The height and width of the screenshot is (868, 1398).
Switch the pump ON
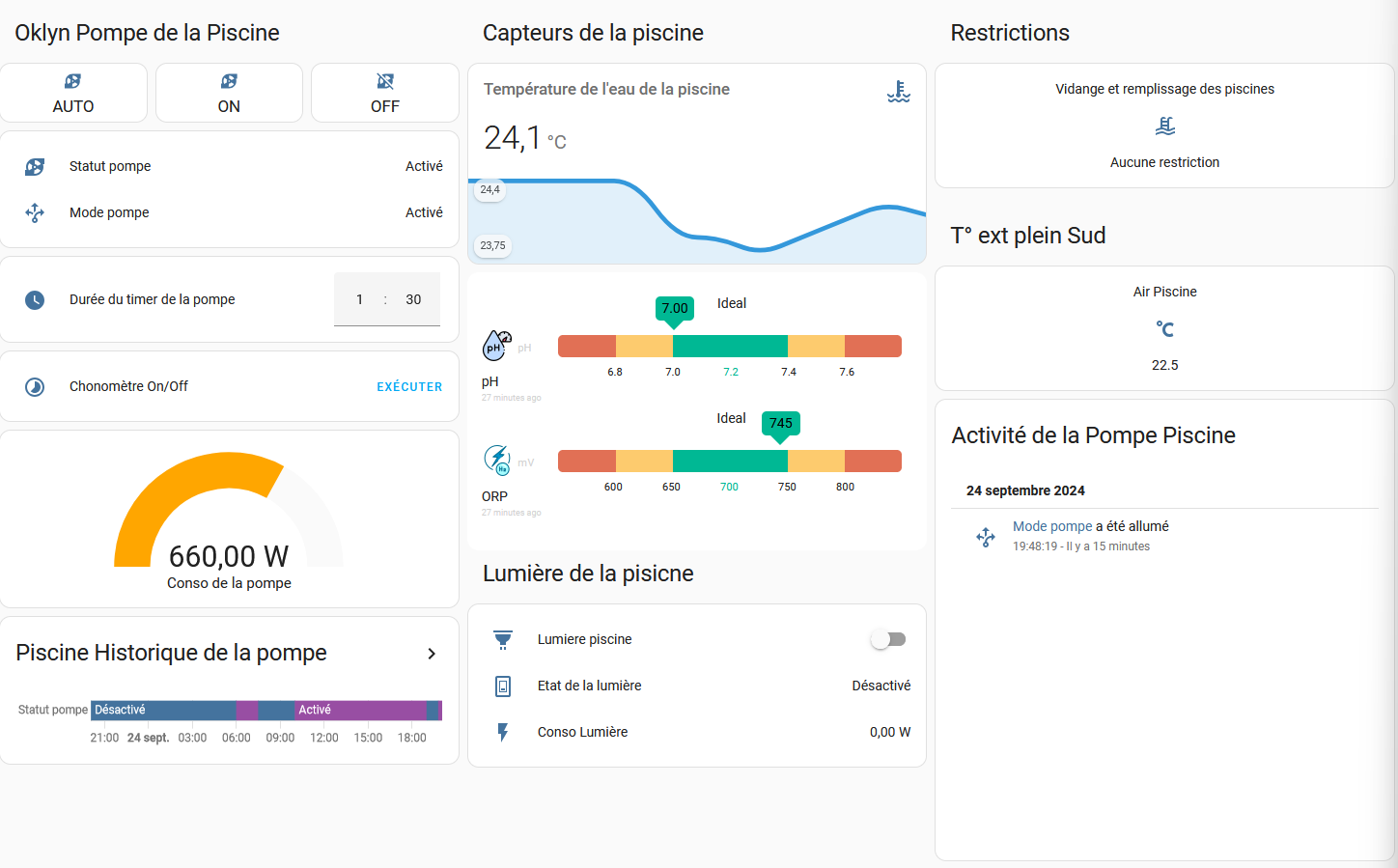[x=229, y=93]
